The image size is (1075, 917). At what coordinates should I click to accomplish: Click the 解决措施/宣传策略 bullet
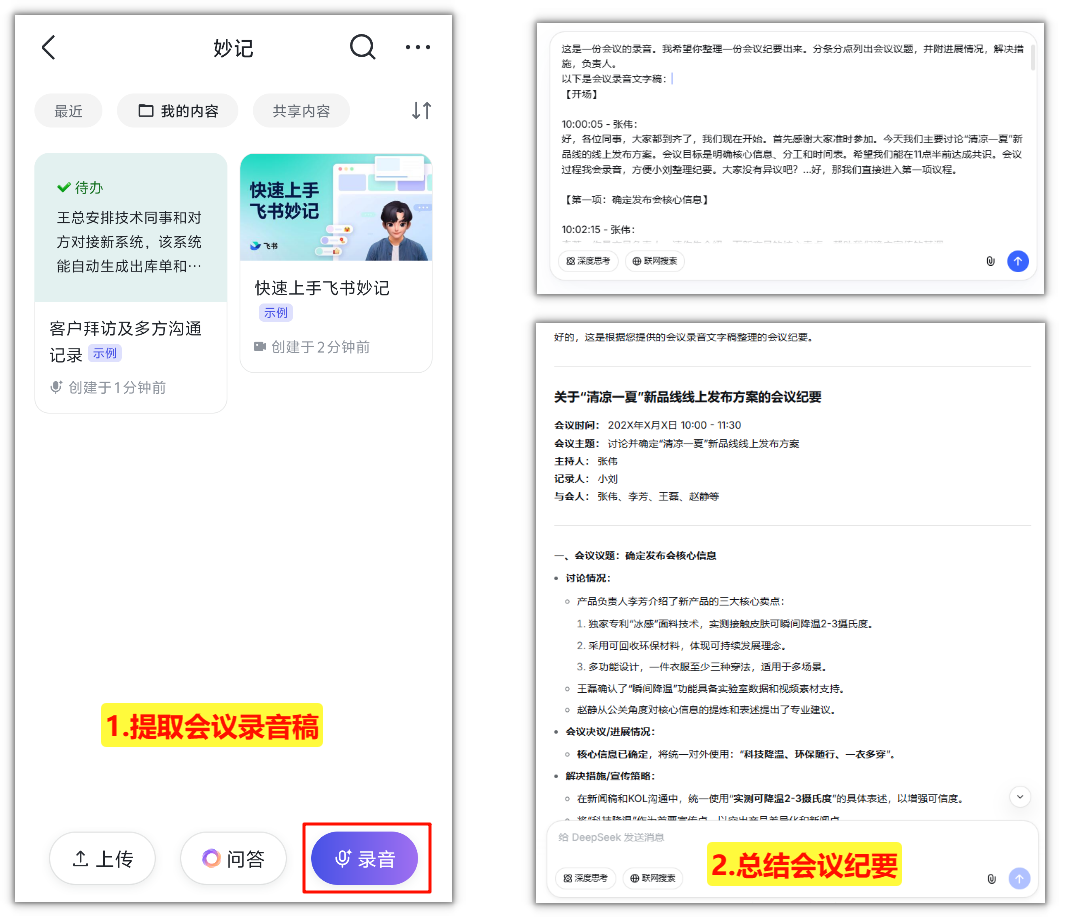coord(610,776)
